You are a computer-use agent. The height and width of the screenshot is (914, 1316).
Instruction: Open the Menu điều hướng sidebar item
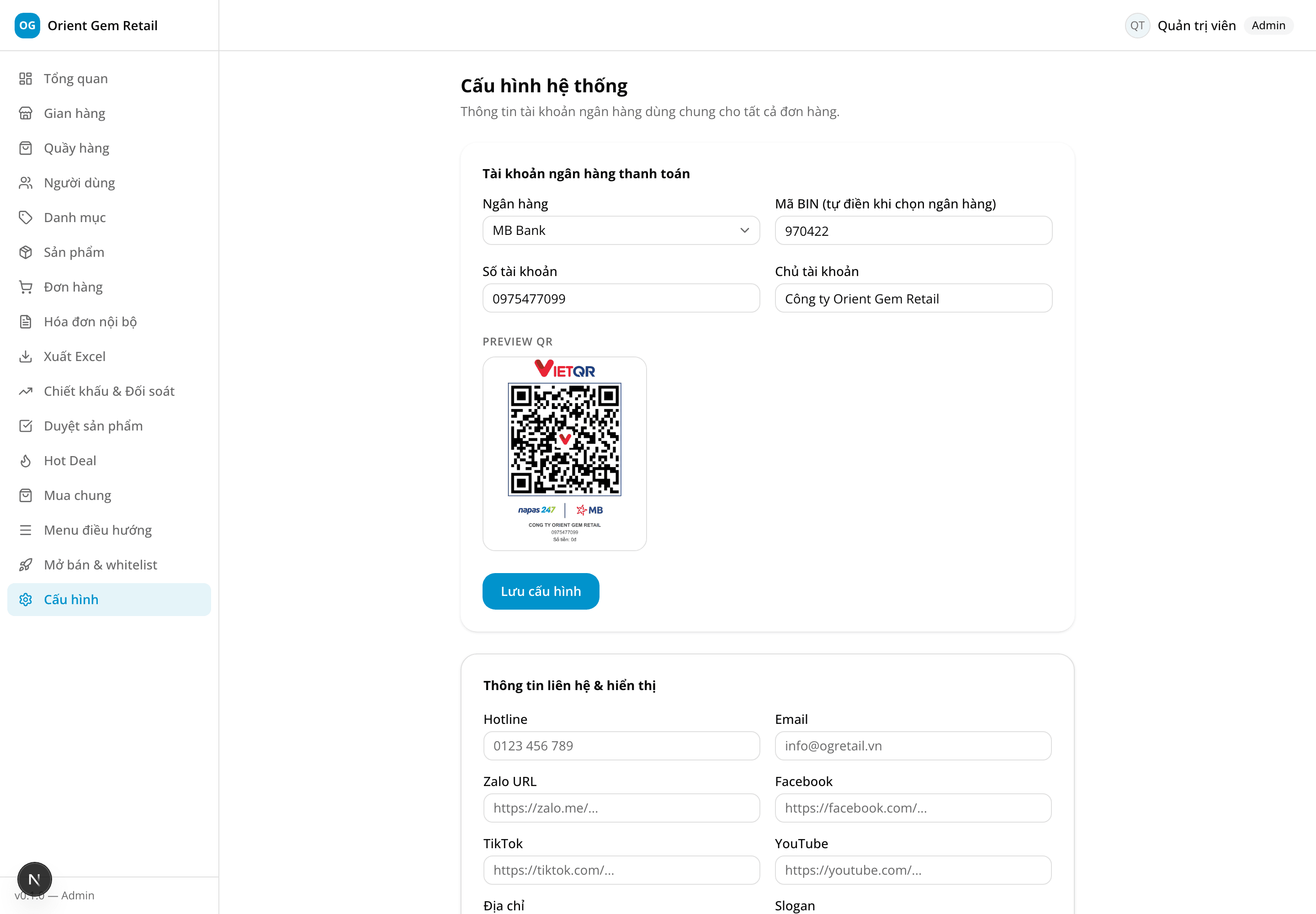(x=109, y=530)
